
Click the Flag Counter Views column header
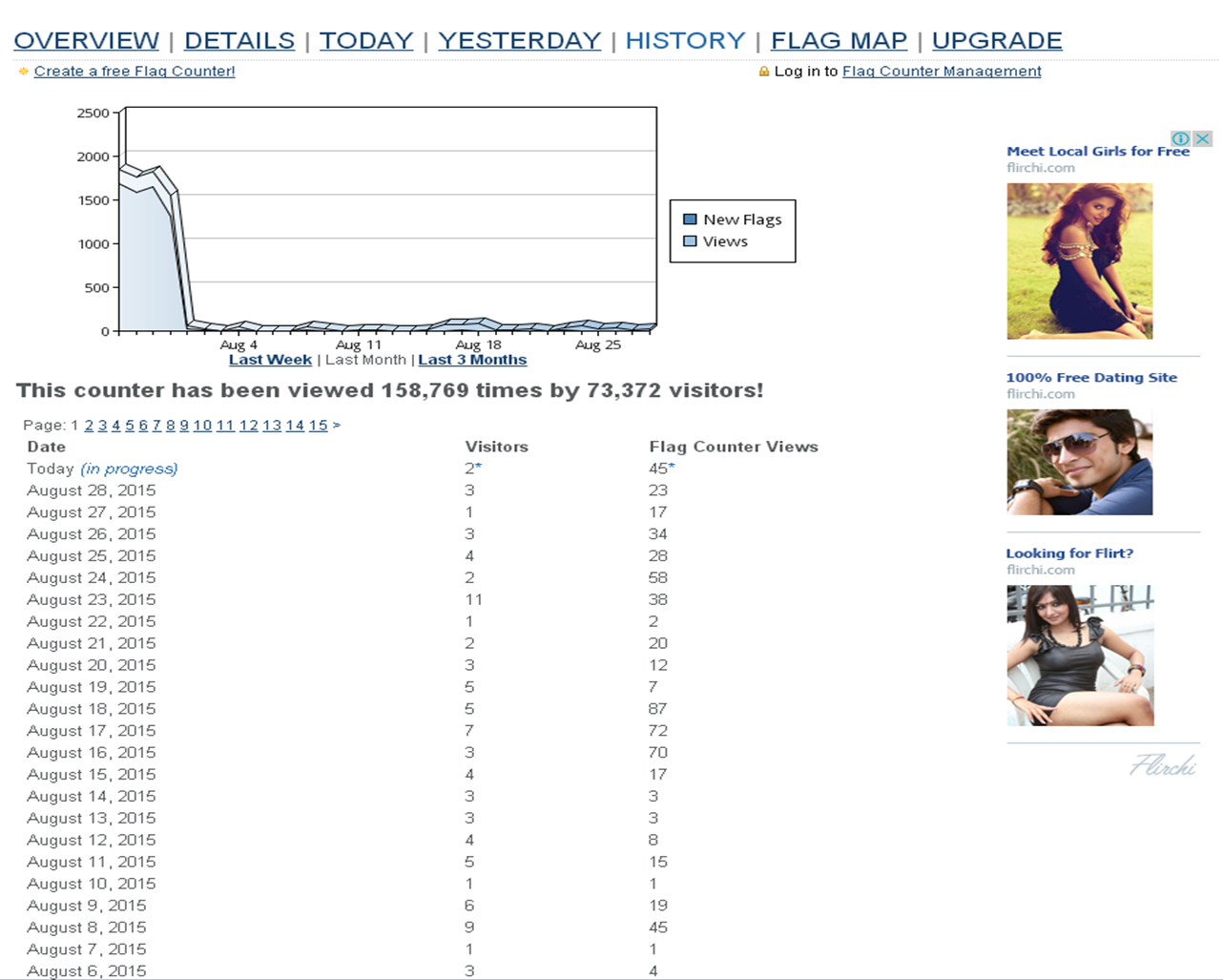[x=734, y=447]
